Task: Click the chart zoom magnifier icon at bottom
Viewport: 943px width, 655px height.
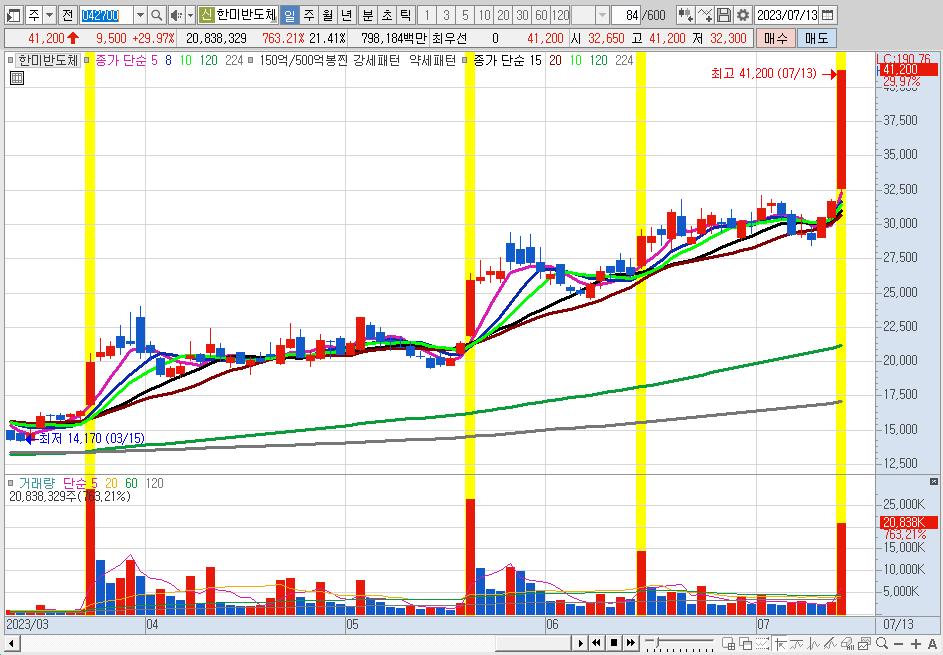Action: click(882, 643)
